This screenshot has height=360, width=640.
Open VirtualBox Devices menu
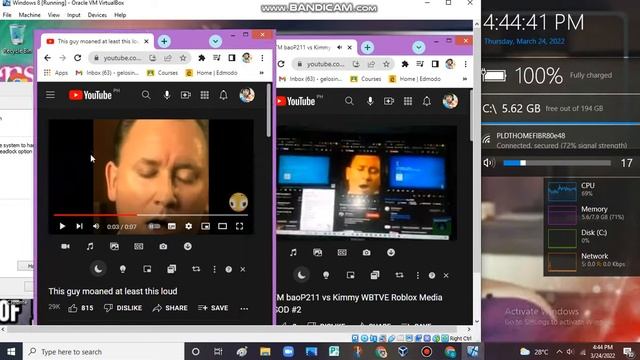coord(97,15)
